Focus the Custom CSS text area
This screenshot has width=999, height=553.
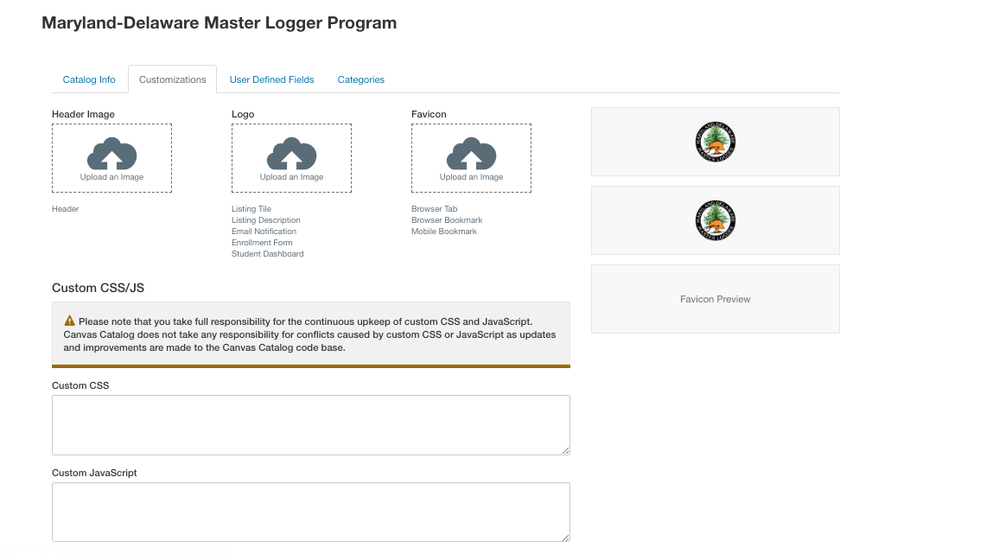(310, 425)
